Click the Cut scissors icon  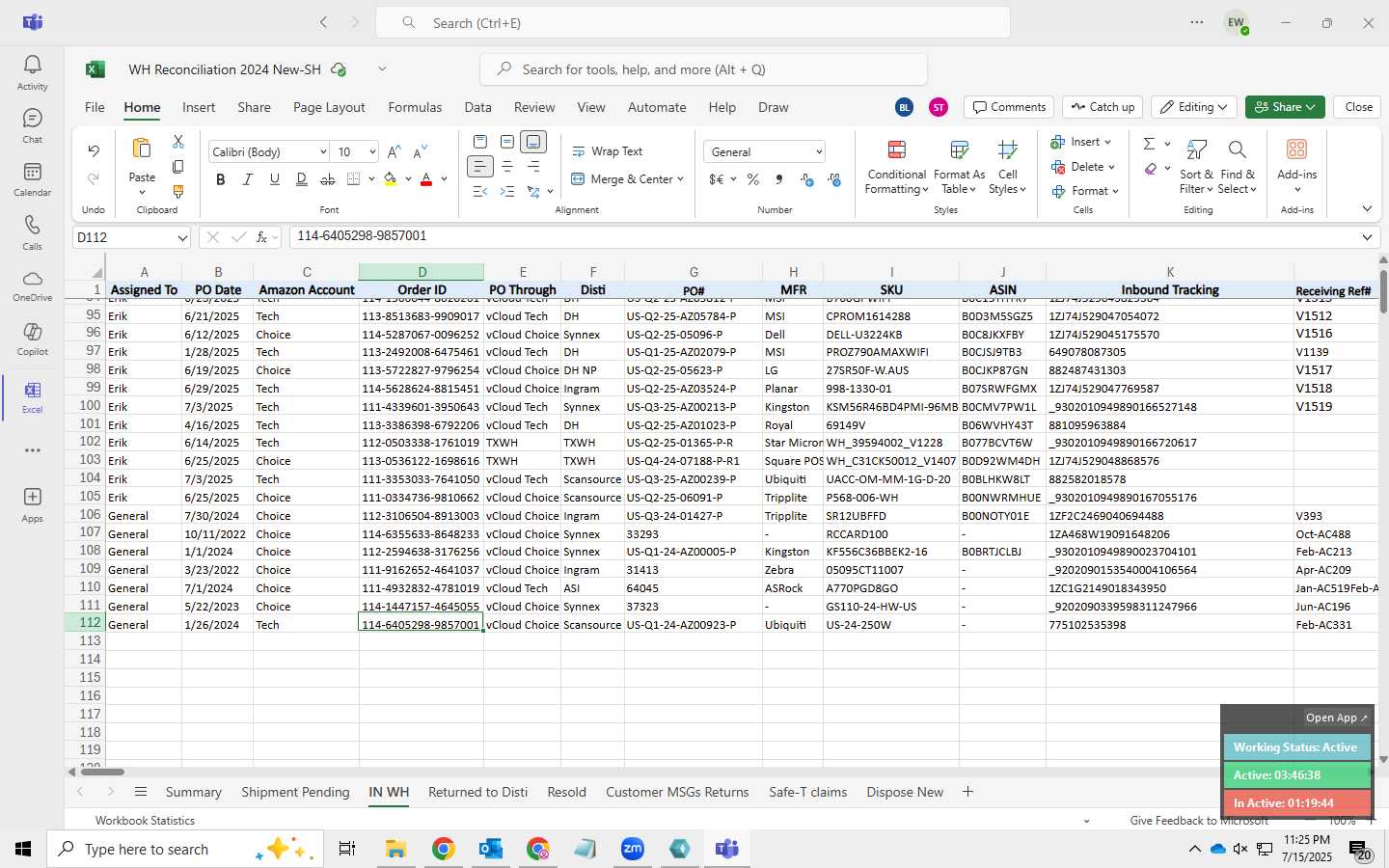(177, 142)
